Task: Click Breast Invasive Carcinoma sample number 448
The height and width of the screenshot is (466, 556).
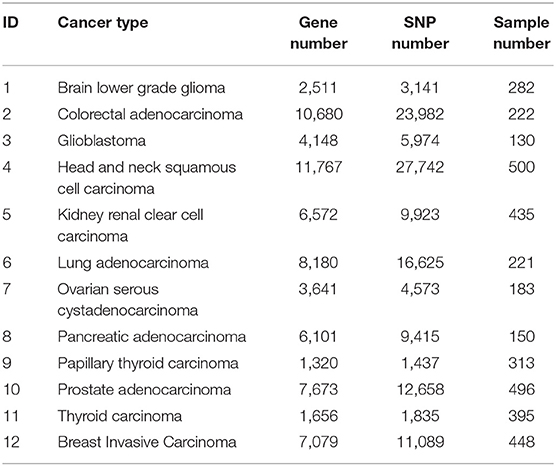Action: [521, 442]
